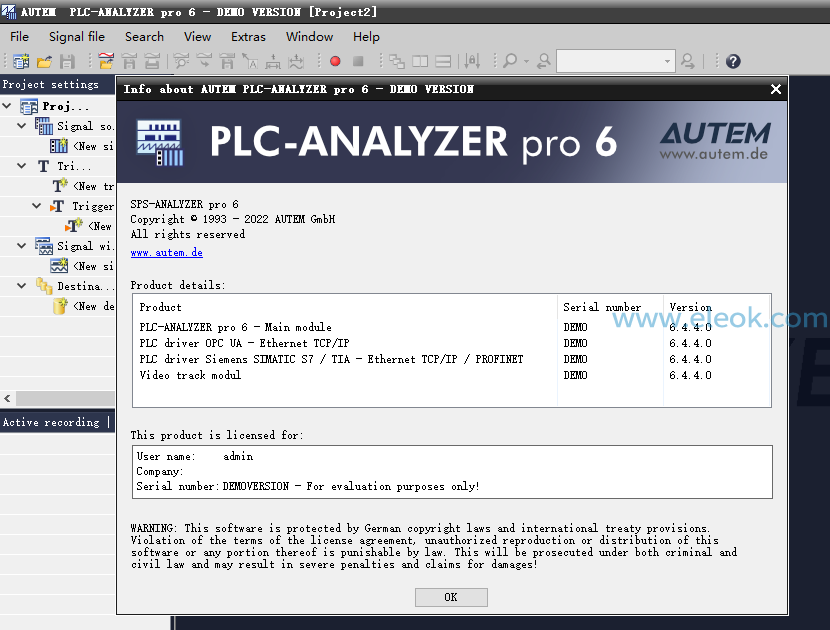Click the Project settings panel header
This screenshot has height=630, width=830.
click(57, 84)
